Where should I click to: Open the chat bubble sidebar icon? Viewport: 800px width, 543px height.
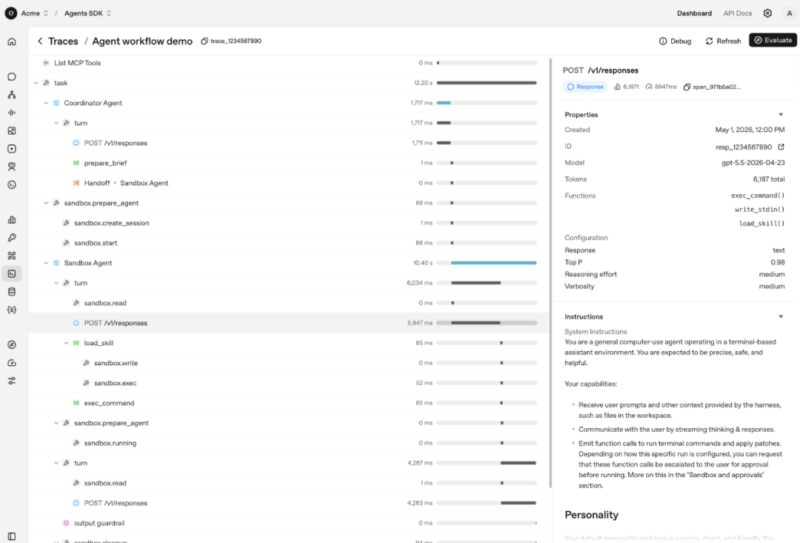click(x=12, y=77)
